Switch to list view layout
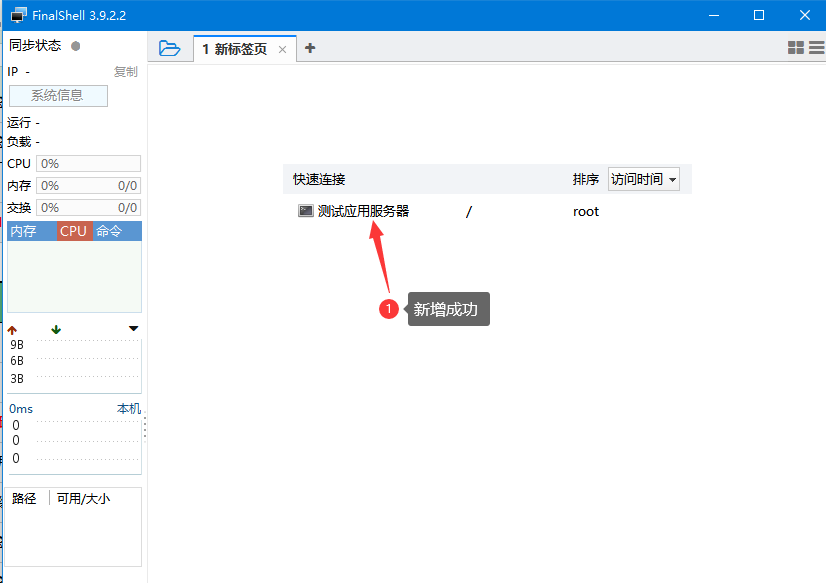 click(x=816, y=47)
